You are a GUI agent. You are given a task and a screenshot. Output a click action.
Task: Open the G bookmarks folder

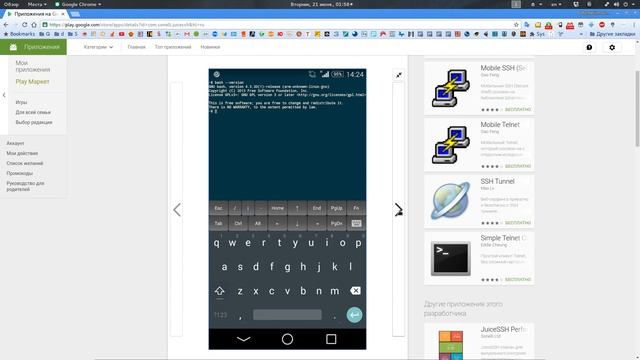click(44, 34)
